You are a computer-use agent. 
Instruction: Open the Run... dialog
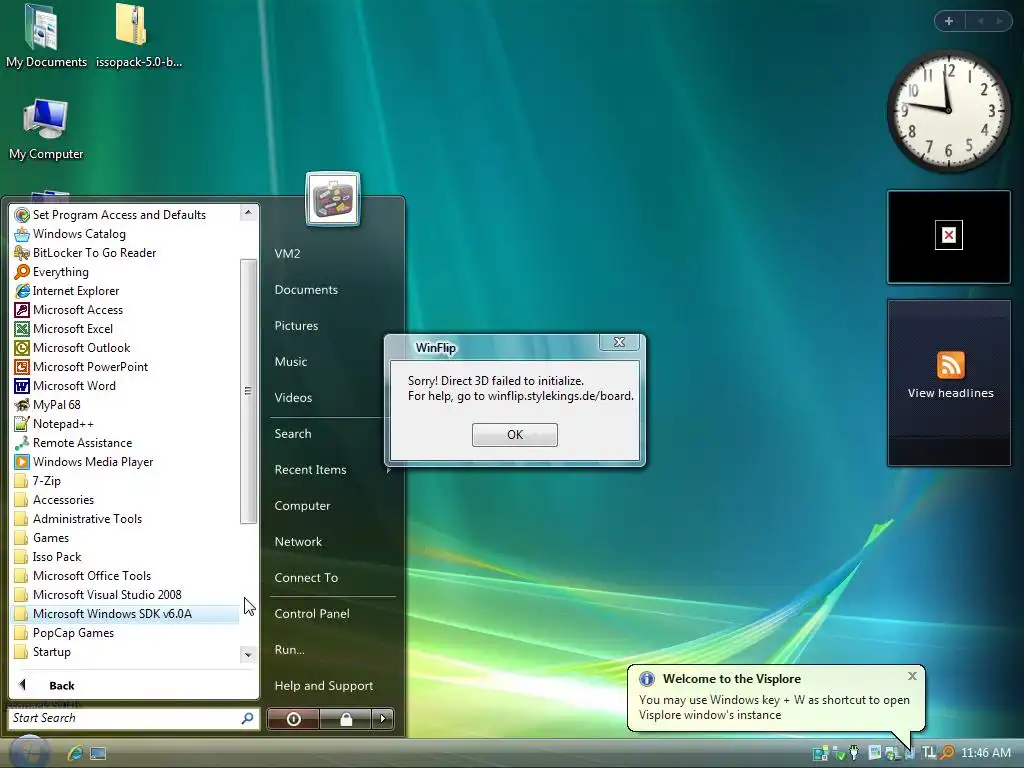pos(289,650)
